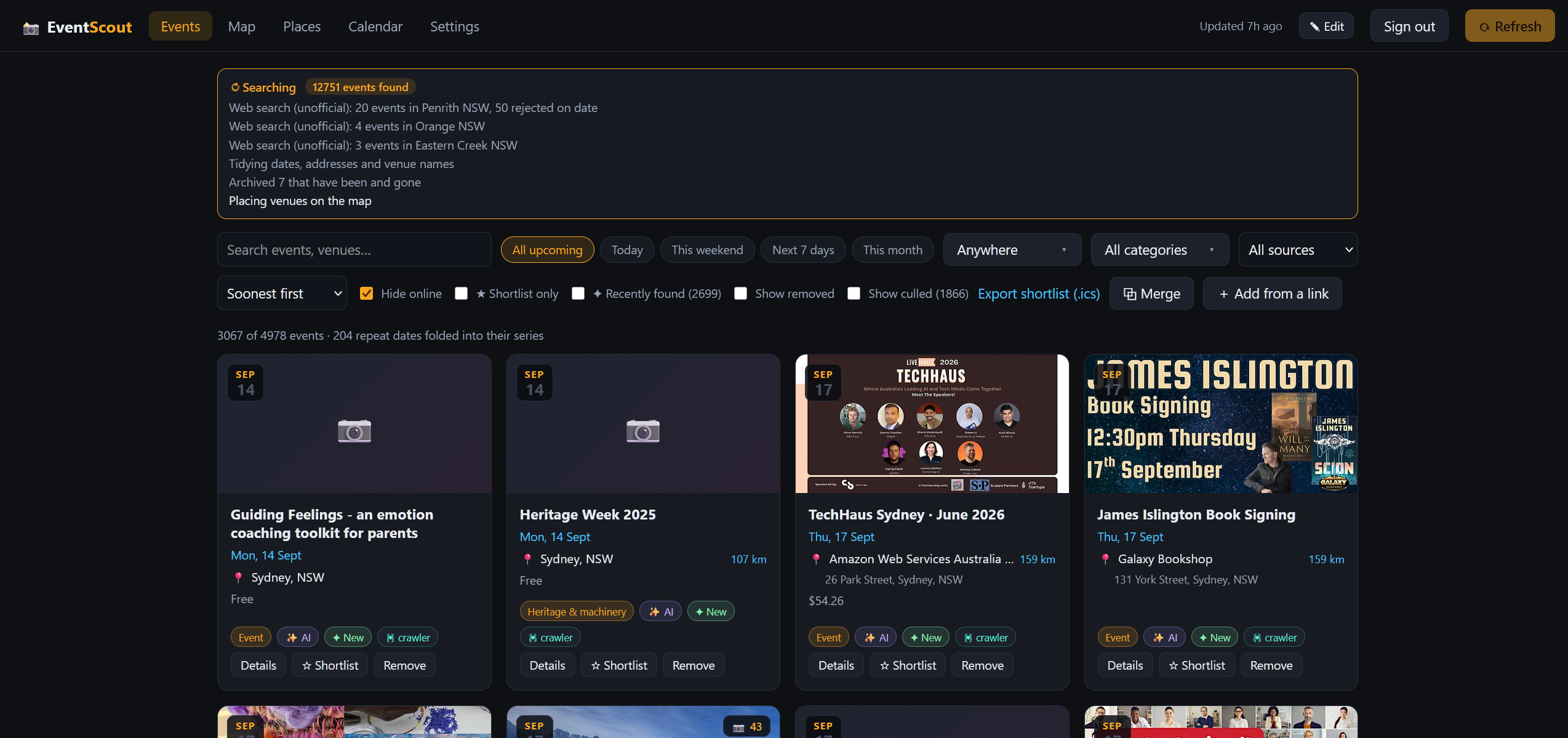Click the crawler tag on Heritage Week card

(550, 638)
